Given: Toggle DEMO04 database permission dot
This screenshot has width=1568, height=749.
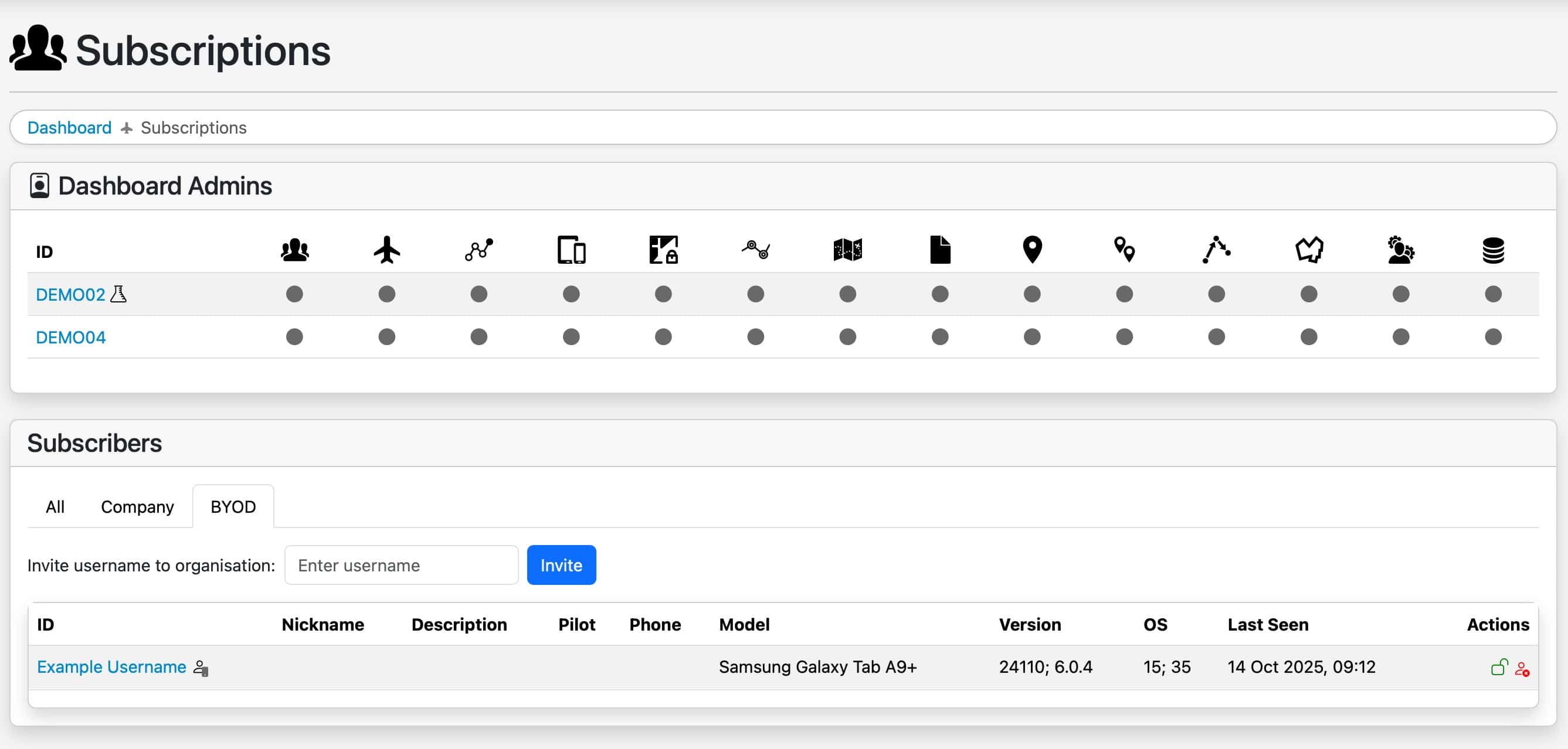Looking at the screenshot, I should (1492, 337).
